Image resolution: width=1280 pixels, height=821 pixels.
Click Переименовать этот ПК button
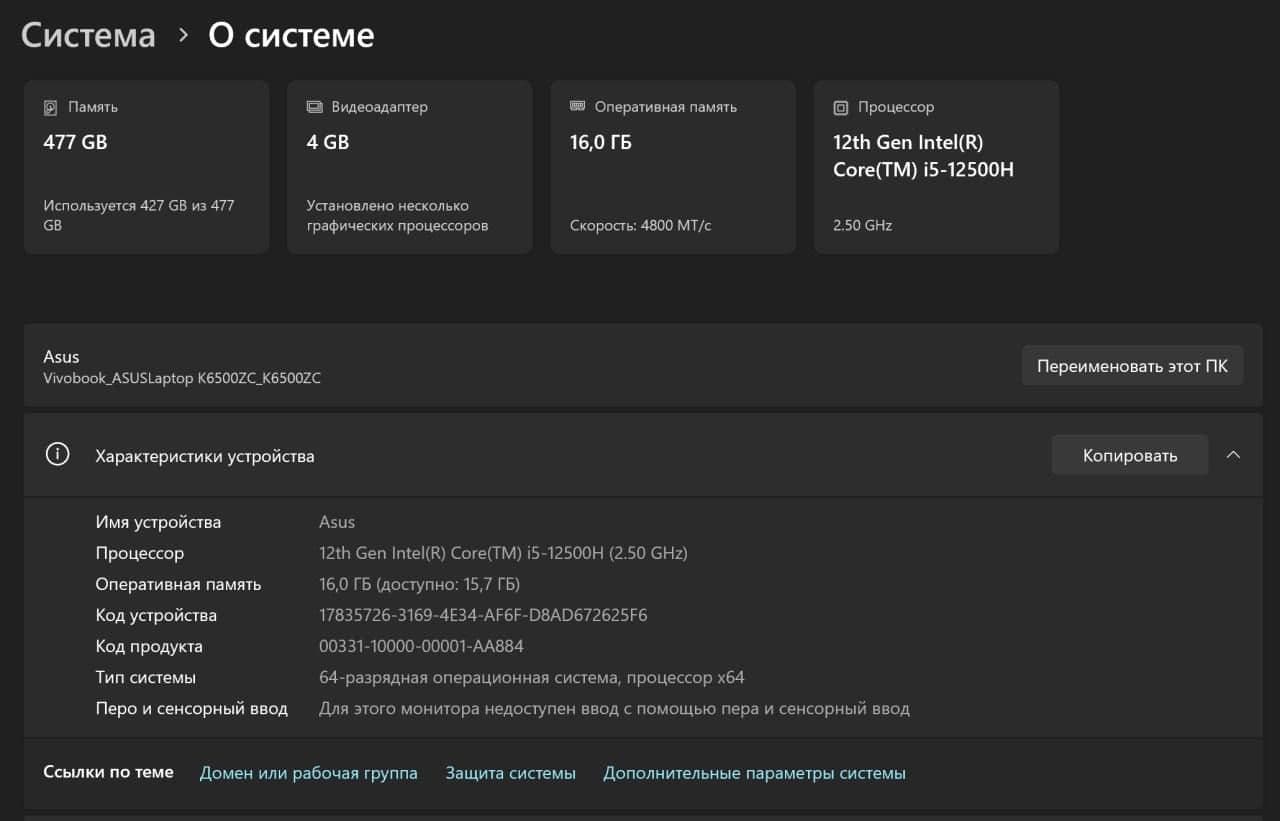pos(1132,365)
